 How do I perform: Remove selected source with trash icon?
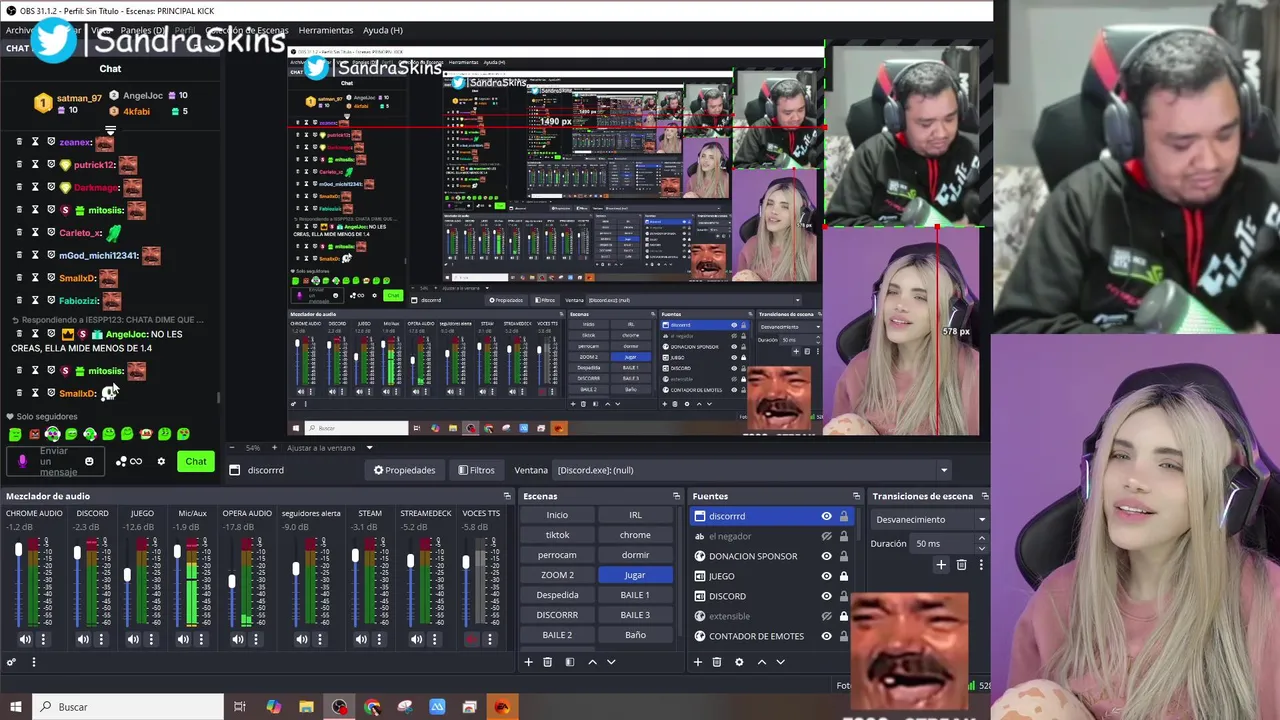(x=716, y=662)
